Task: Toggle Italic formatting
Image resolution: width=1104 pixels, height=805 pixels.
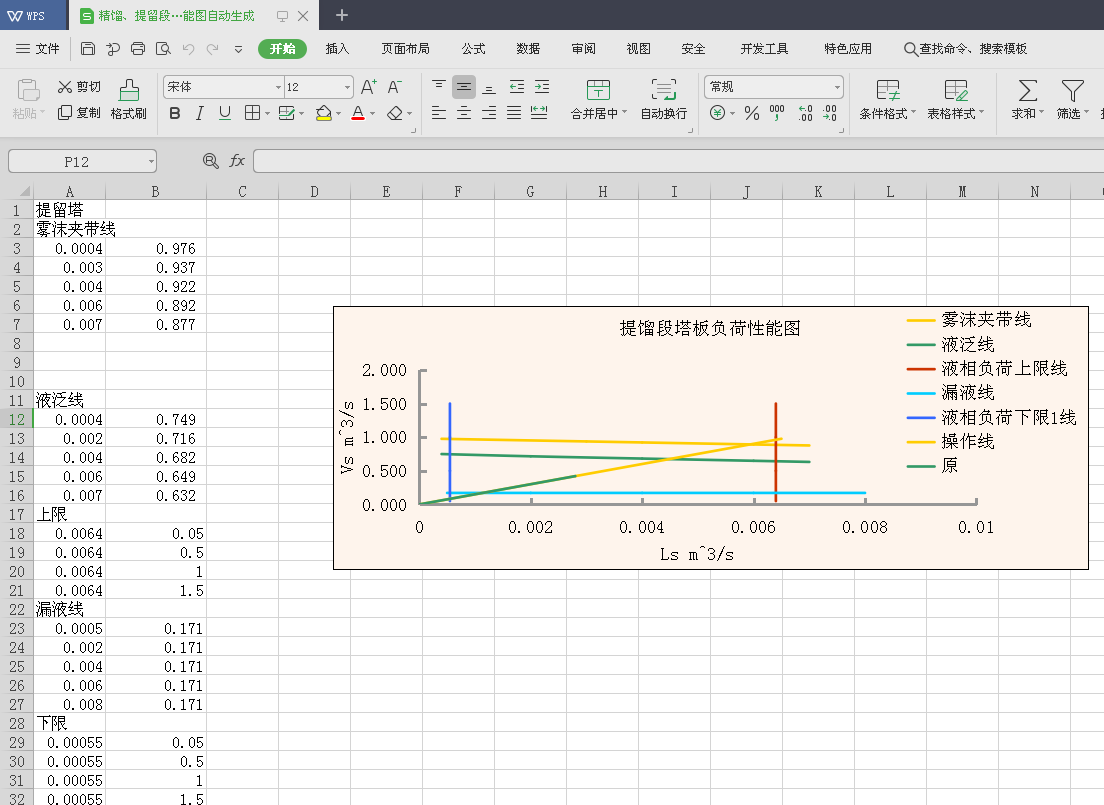Action: pyautogui.click(x=200, y=113)
